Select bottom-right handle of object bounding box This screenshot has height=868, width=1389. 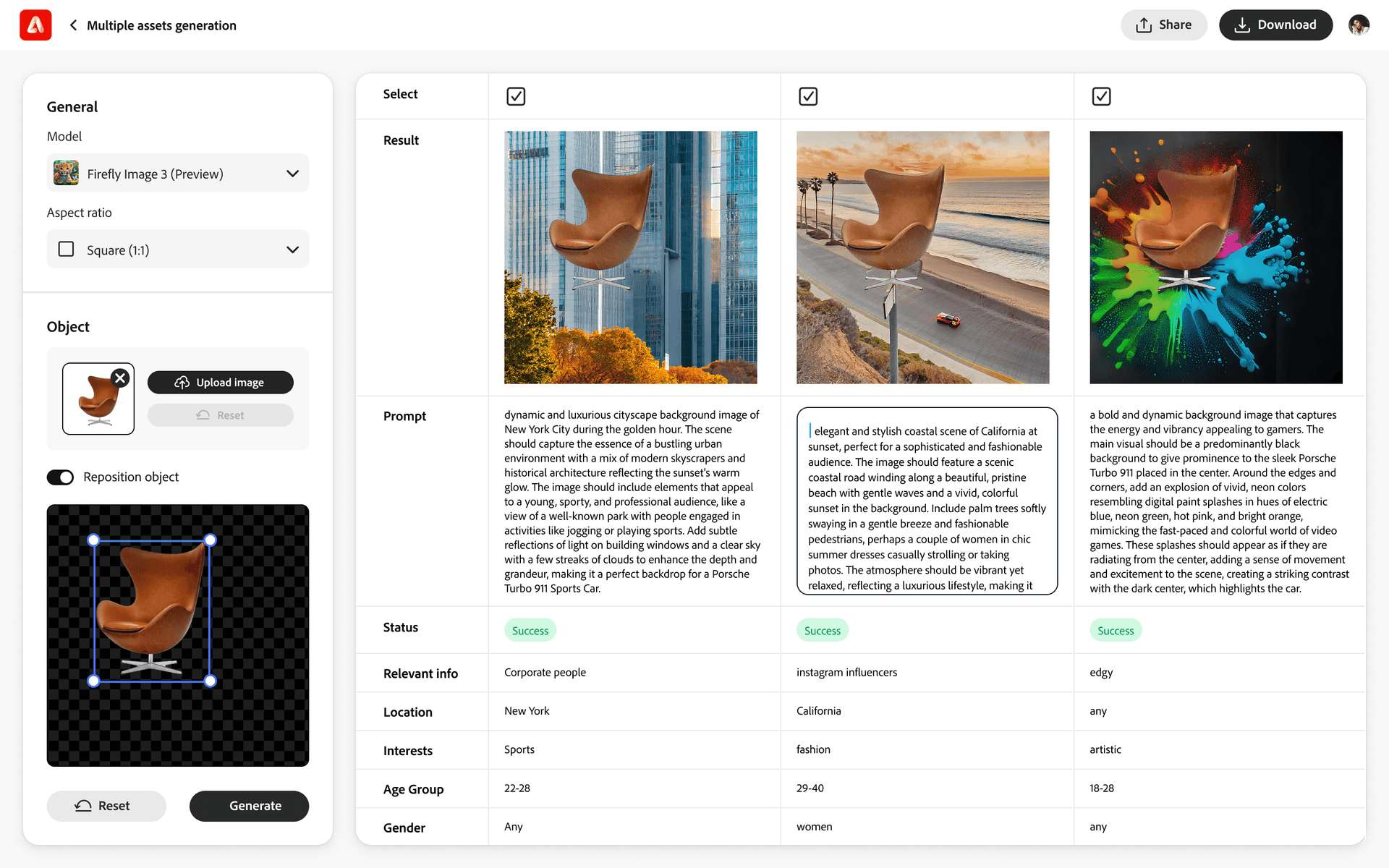click(x=210, y=681)
